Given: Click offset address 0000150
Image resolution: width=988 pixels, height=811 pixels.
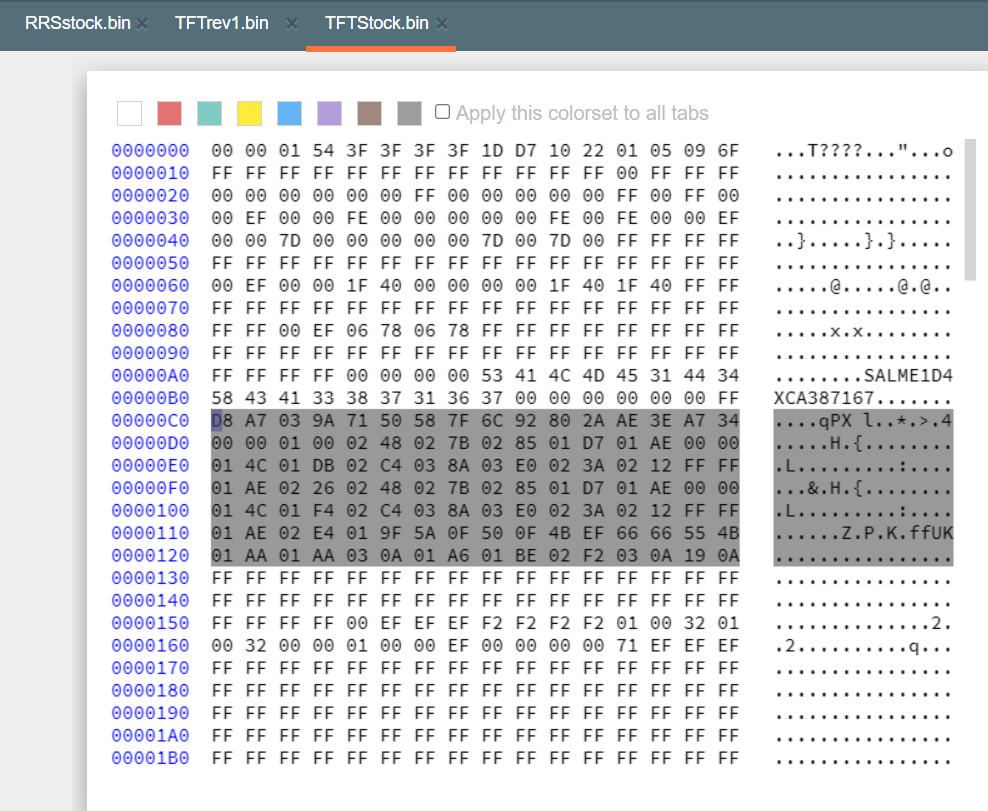Looking at the screenshot, I should point(150,623).
